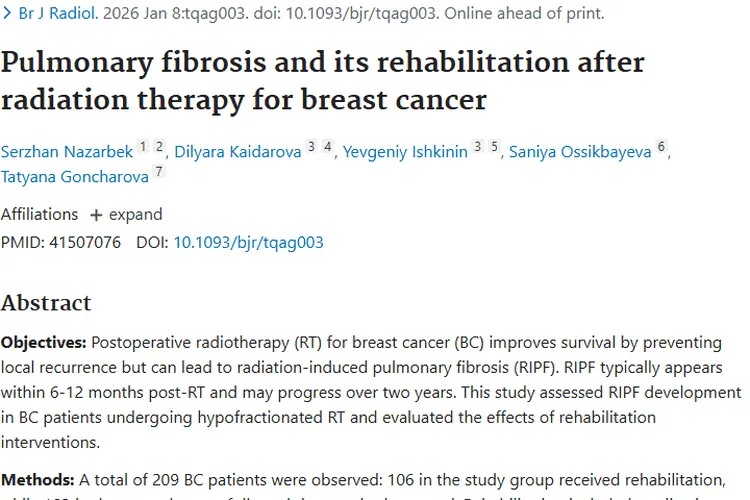Open author Saniya Ossikbayeva's link
The image size is (750, 500).
(x=580, y=152)
